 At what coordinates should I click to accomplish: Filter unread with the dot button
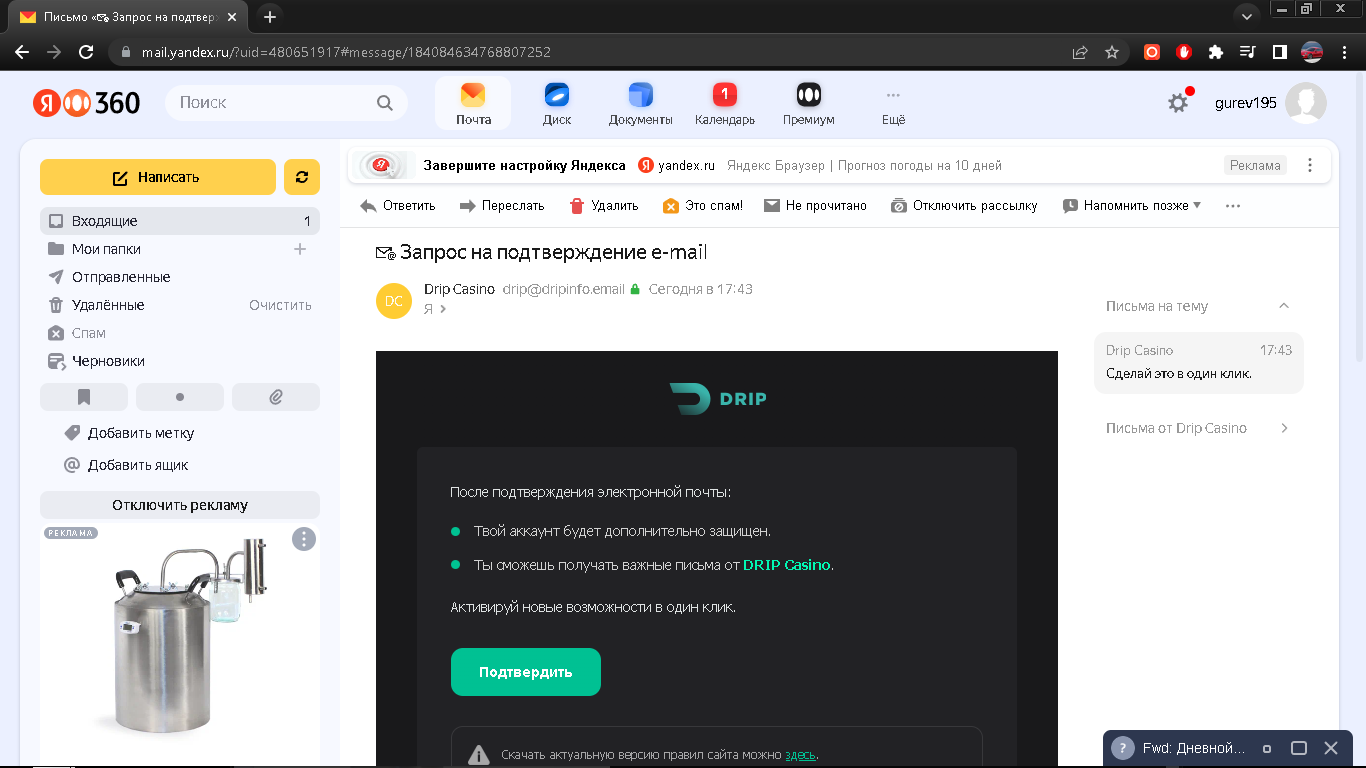180,397
